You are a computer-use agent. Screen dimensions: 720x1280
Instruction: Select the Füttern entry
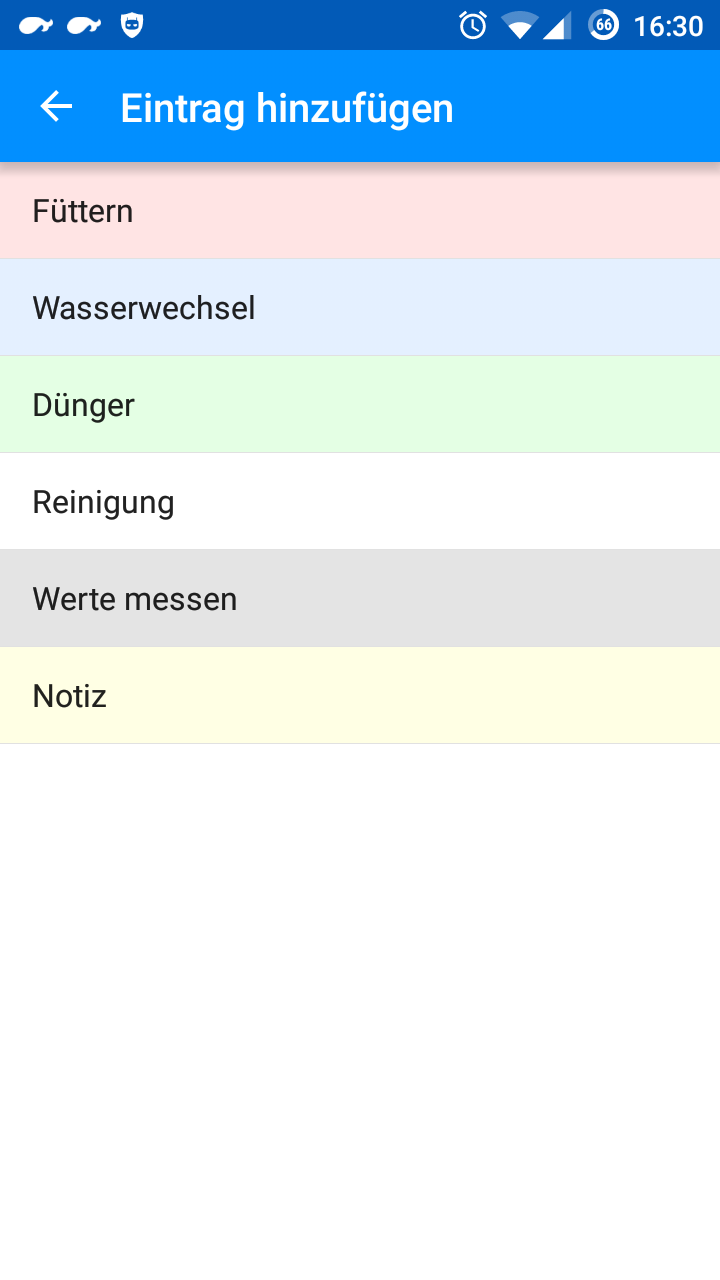pos(360,211)
